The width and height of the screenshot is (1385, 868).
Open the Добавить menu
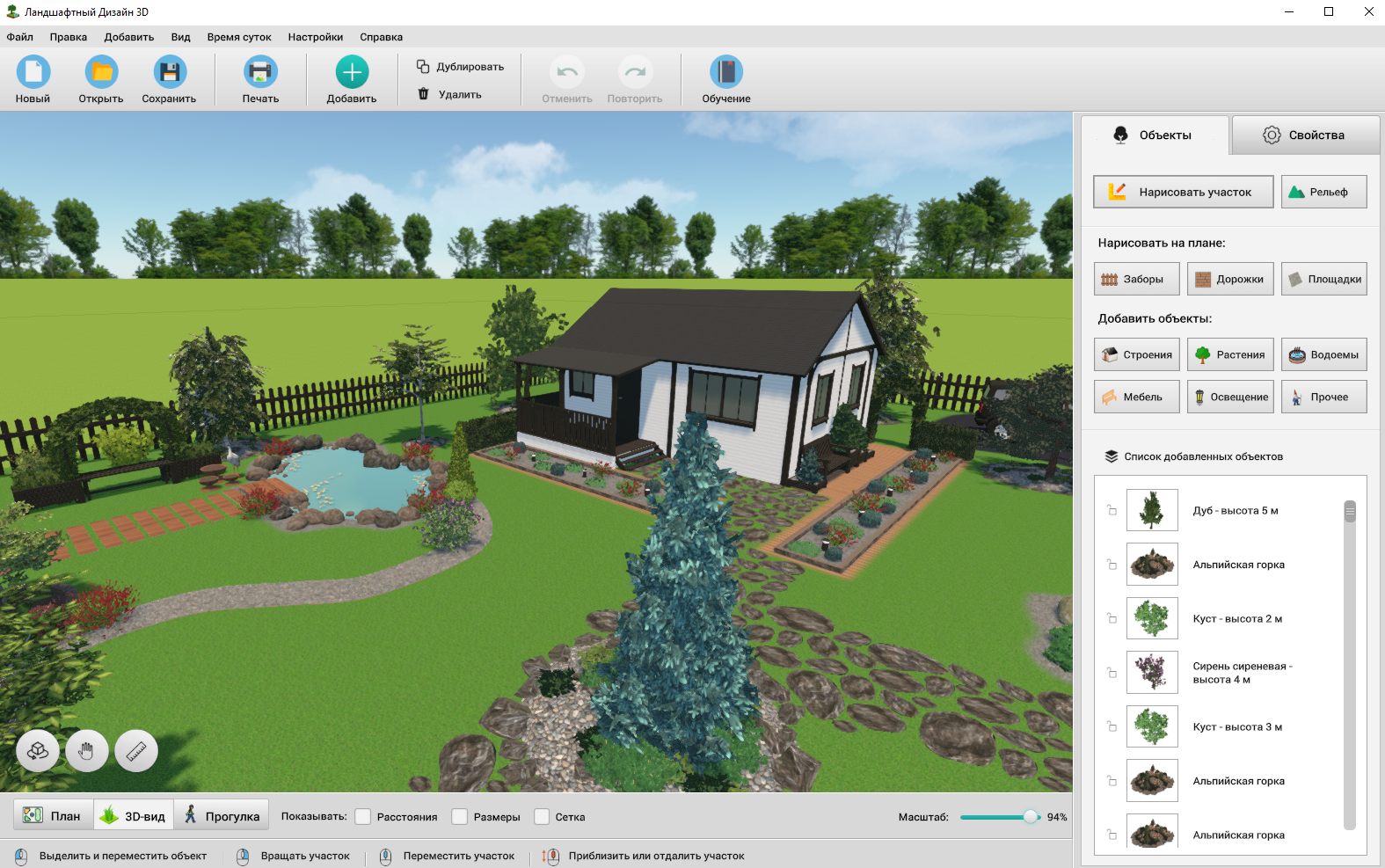129,37
